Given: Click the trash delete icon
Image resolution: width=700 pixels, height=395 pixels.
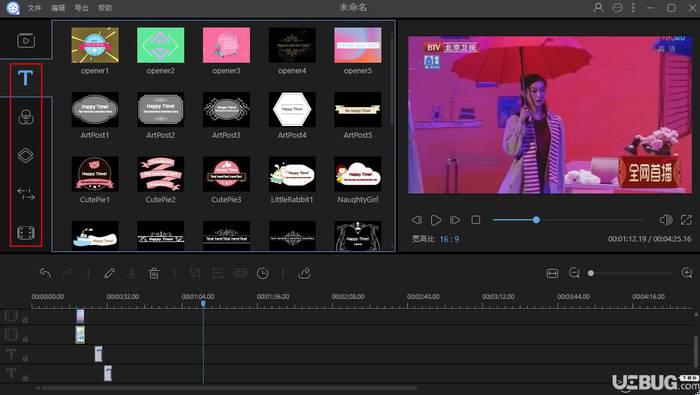Looking at the screenshot, I should (x=154, y=273).
